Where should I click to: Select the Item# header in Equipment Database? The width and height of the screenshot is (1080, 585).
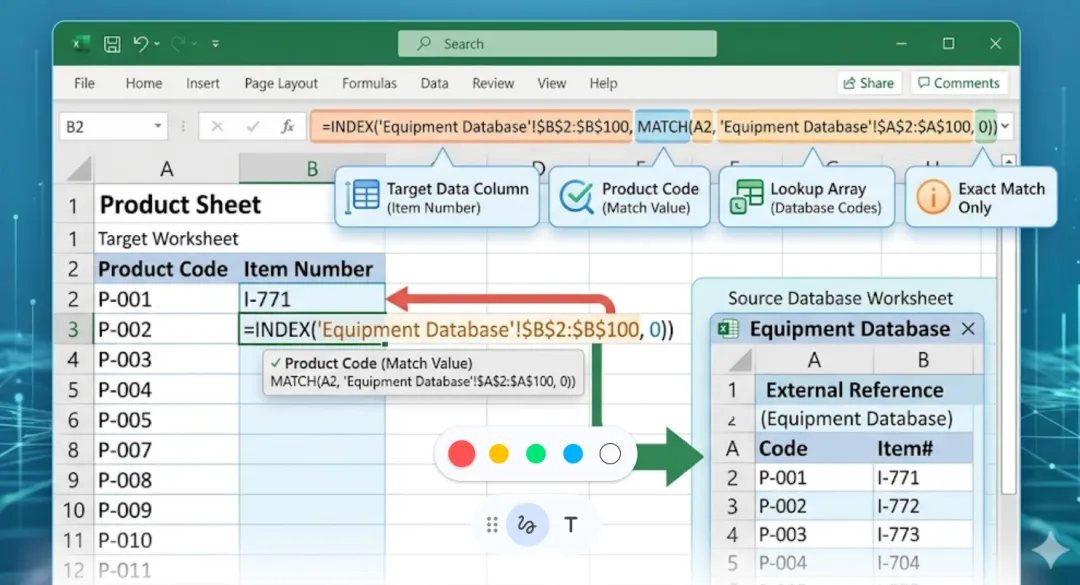pyautogui.click(x=923, y=449)
